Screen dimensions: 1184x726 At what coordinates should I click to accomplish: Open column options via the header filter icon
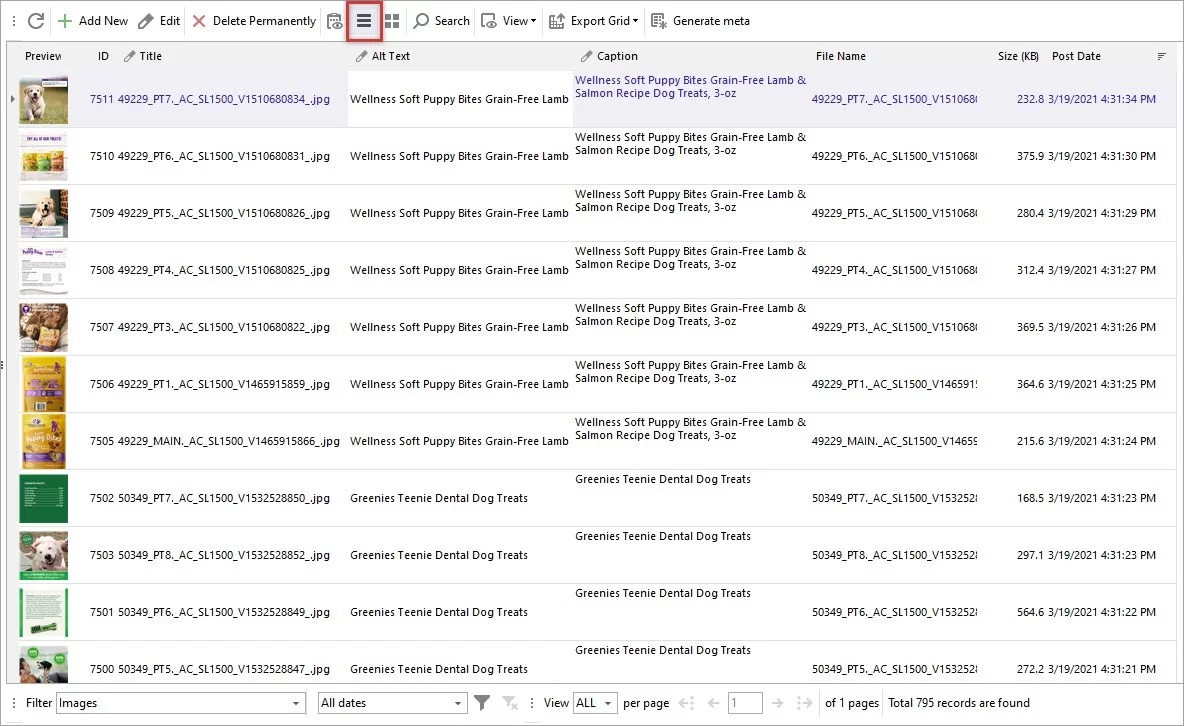[1162, 57]
